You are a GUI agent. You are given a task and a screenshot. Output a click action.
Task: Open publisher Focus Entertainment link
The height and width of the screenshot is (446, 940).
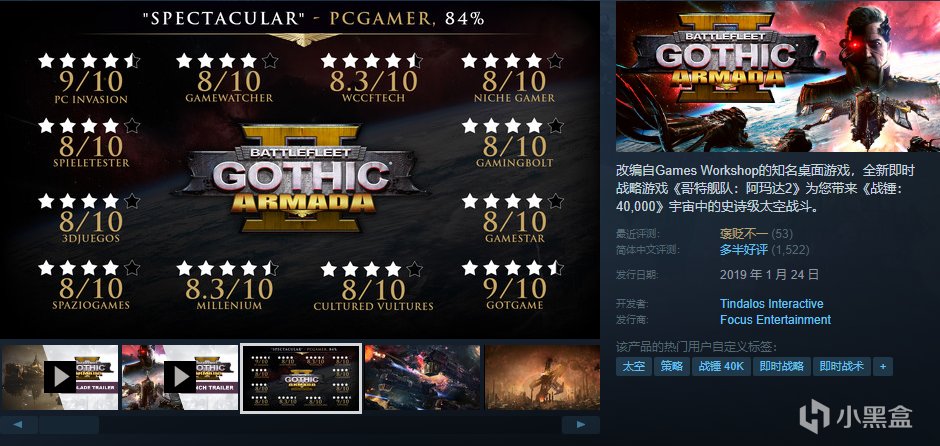point(775,320)
